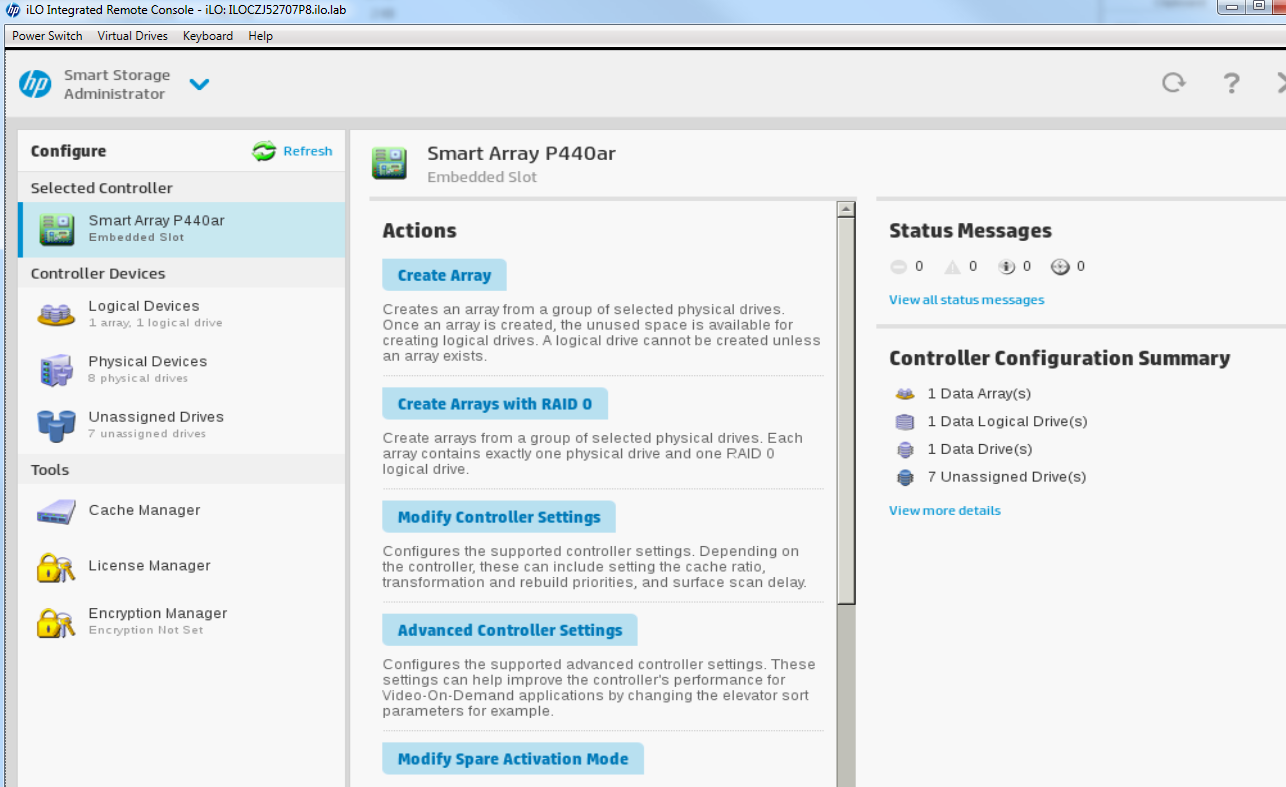Open the Virtual Drives menu
Screen dimensions: 1286x787
coord(133,36)
